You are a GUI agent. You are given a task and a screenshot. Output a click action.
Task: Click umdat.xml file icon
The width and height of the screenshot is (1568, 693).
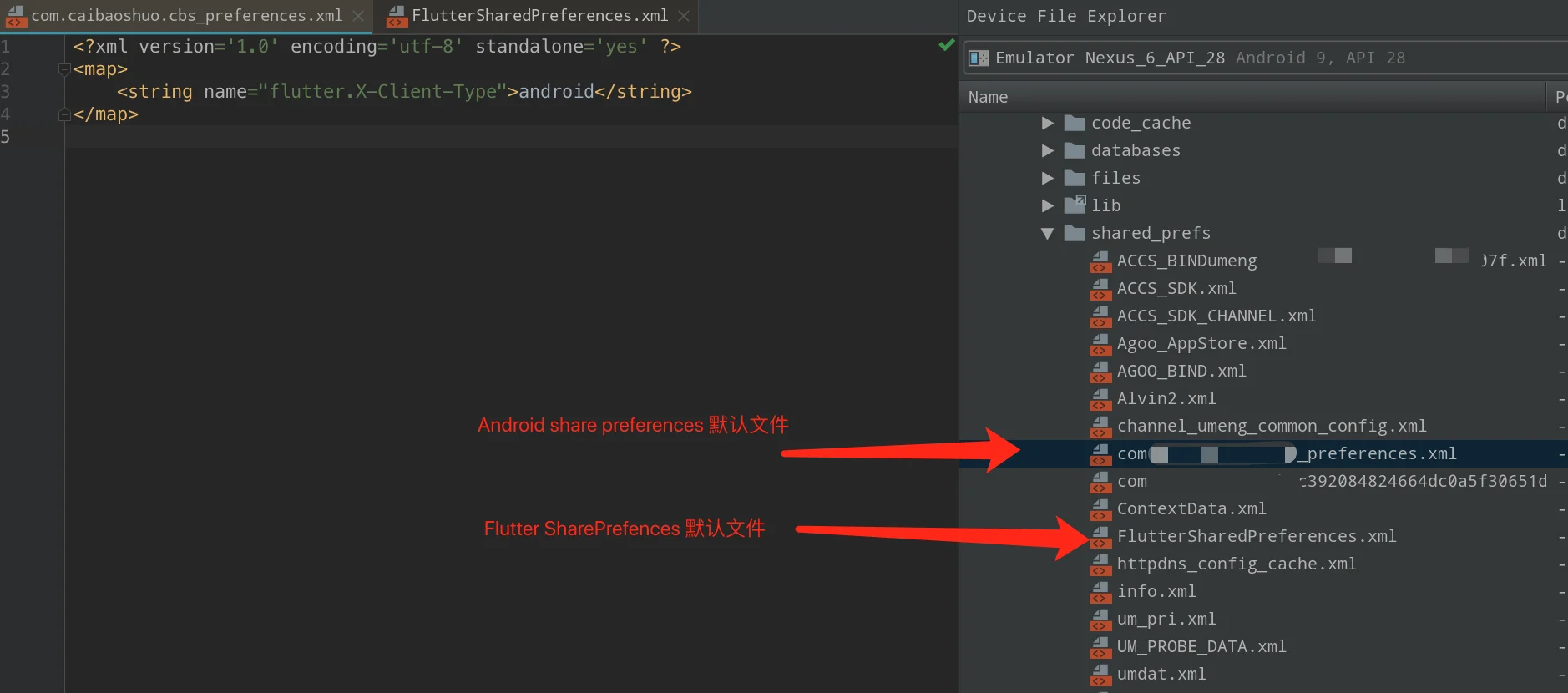point(1100,675)
